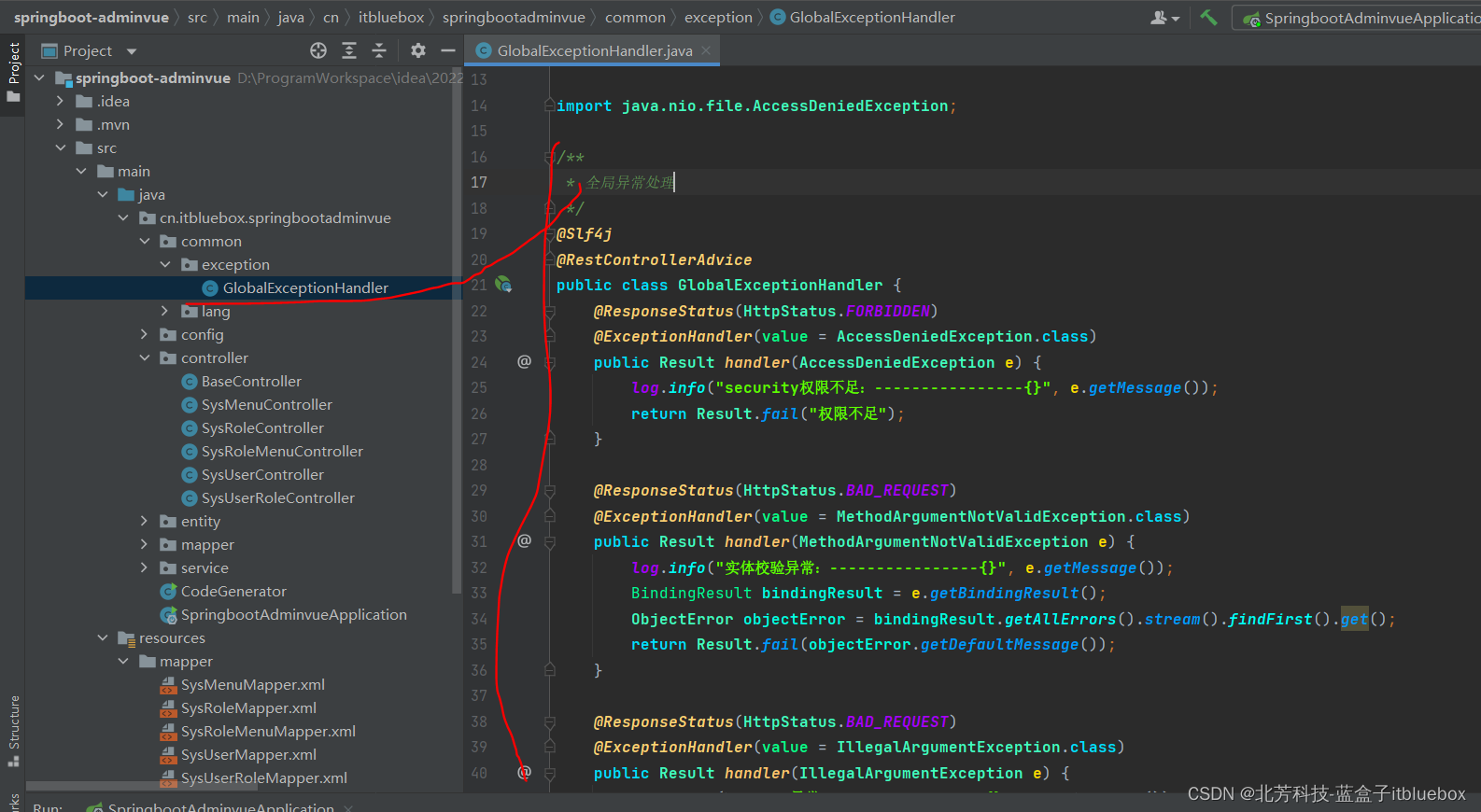Click the 'itbluebox' breadcrumb
The image size is (1481, 812).
pos(391,17)
